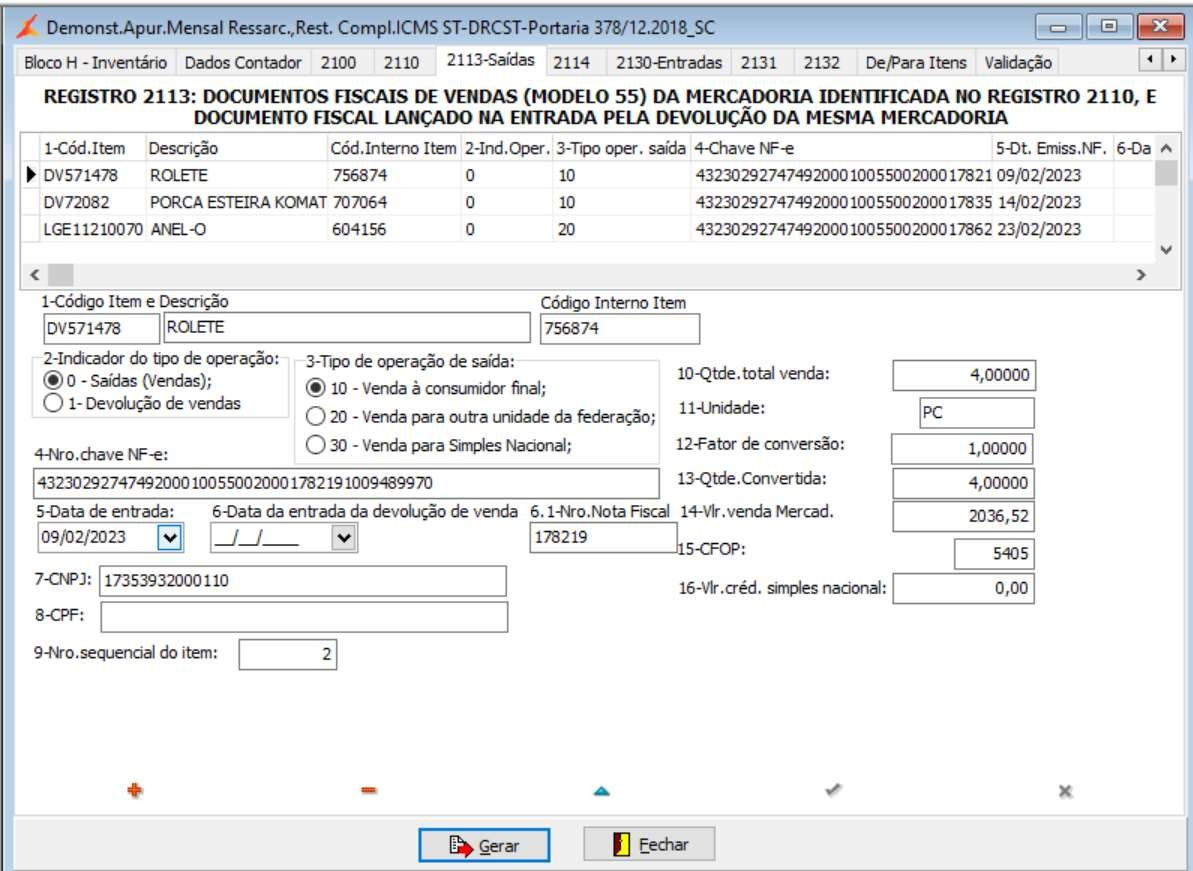Select the 2113-Saídas tab
Viewport: 1193px width, 871px height.
[491, 59]
